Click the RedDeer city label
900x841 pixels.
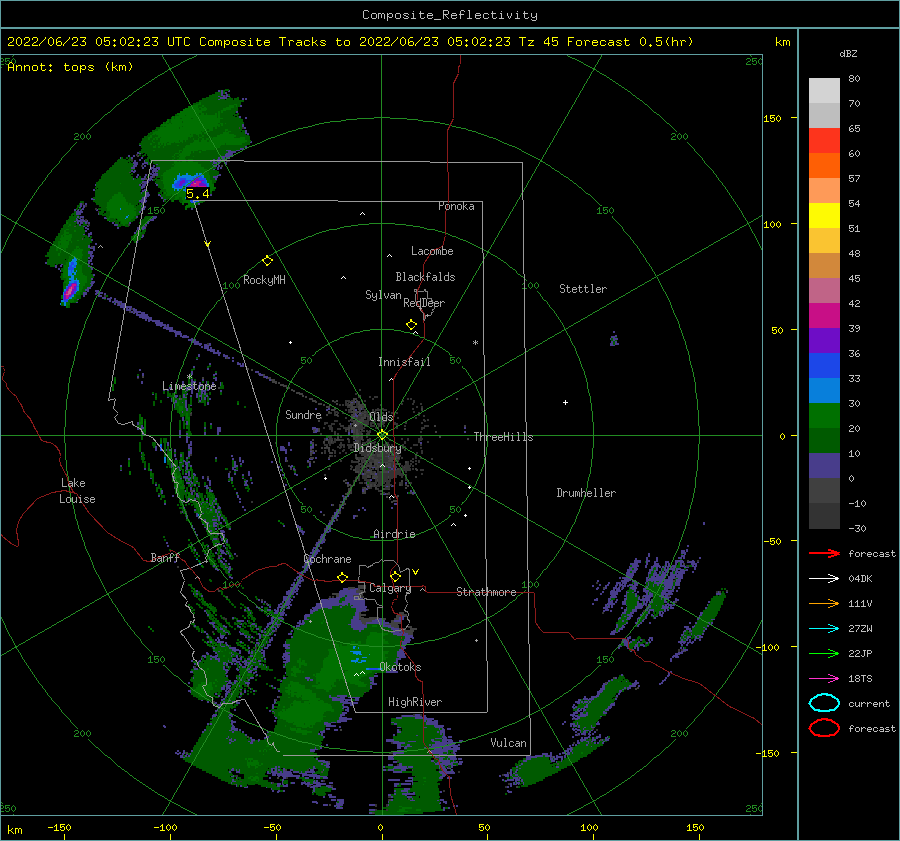click(x=424, y=303)
